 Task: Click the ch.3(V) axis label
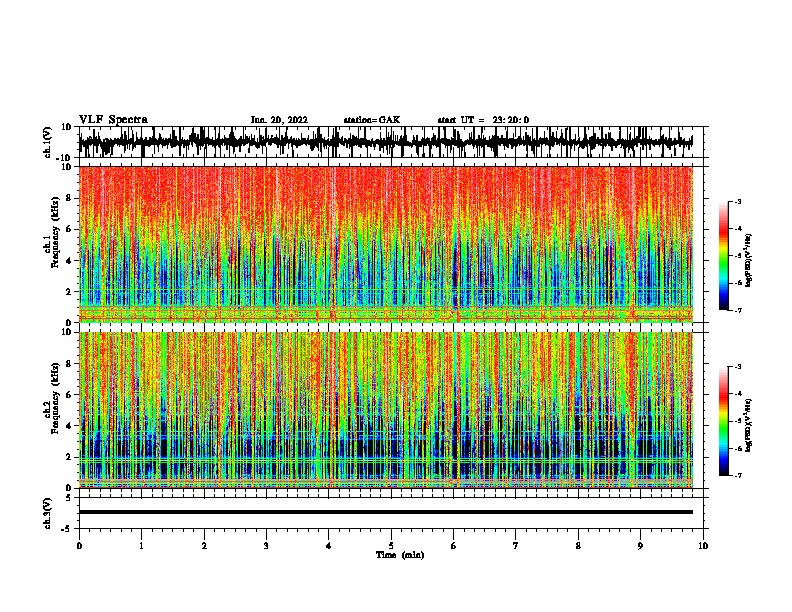coord(48,513)
